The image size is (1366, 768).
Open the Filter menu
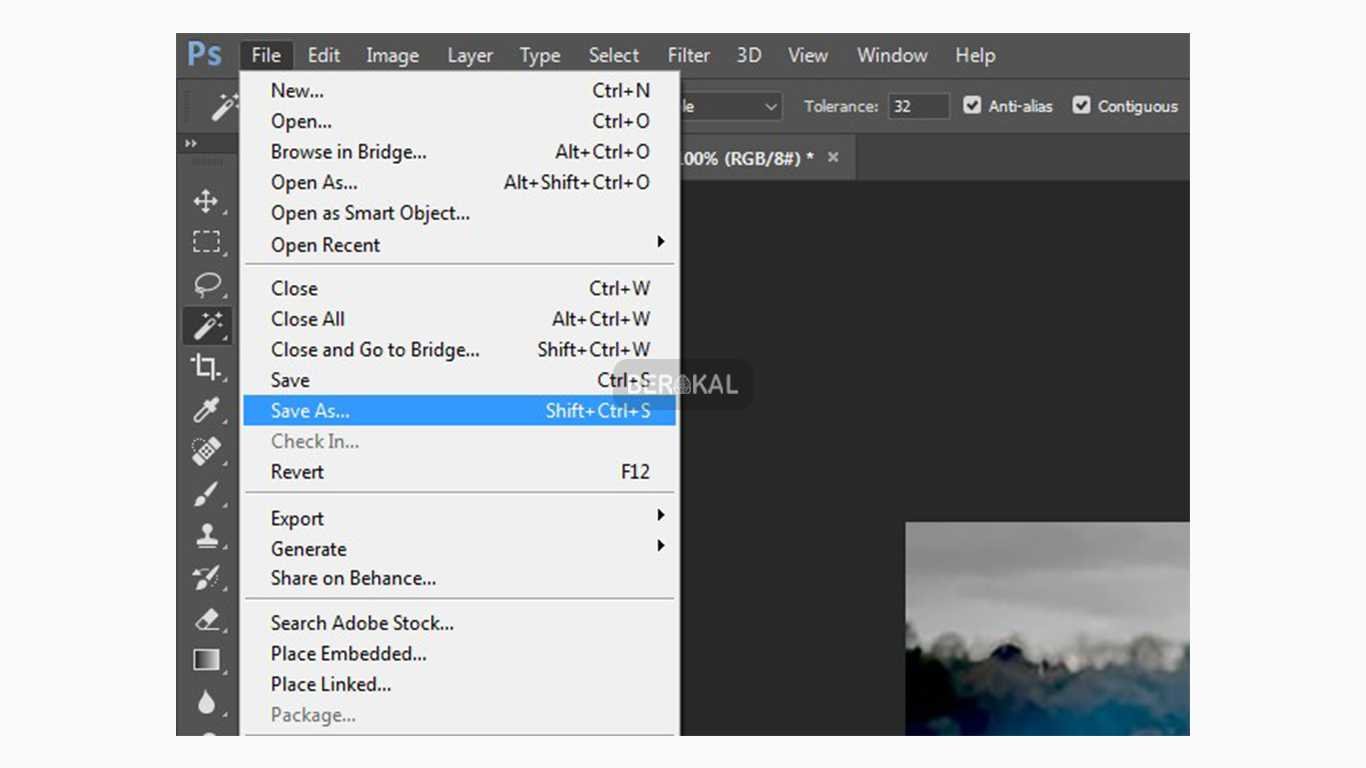pos(688,56)
